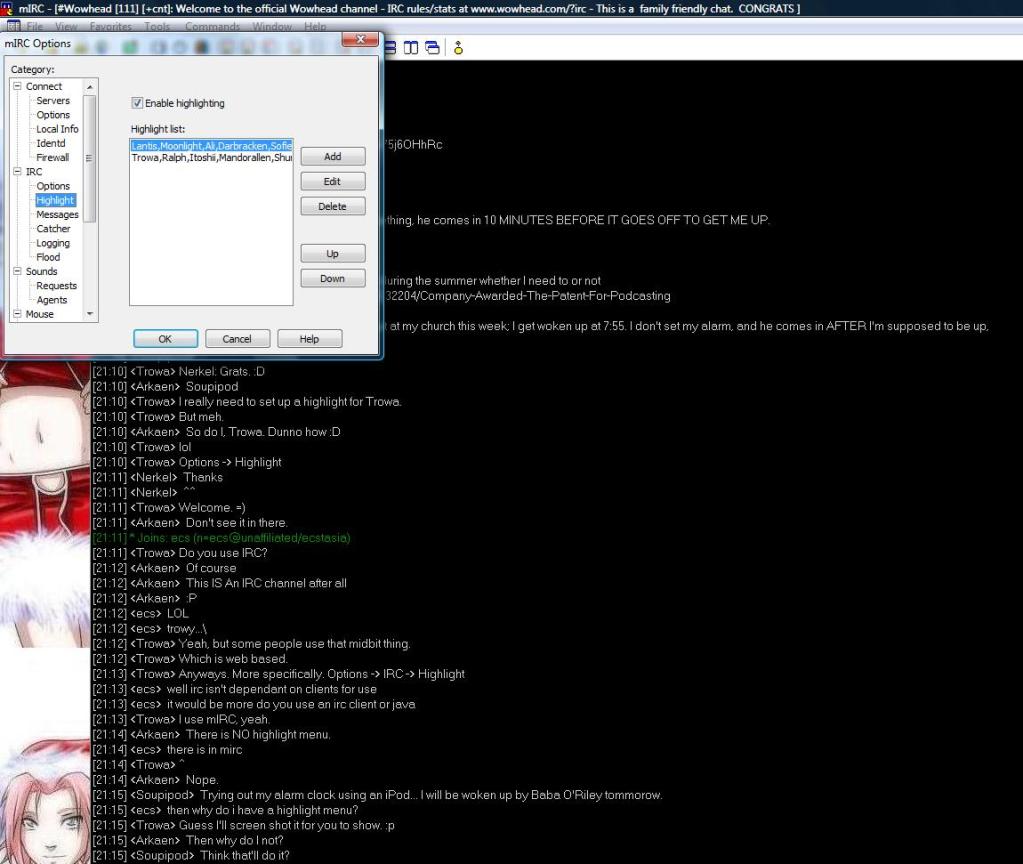Collapse the Sounds category node
Screen dimensions: 1023x864
(17, 271)
